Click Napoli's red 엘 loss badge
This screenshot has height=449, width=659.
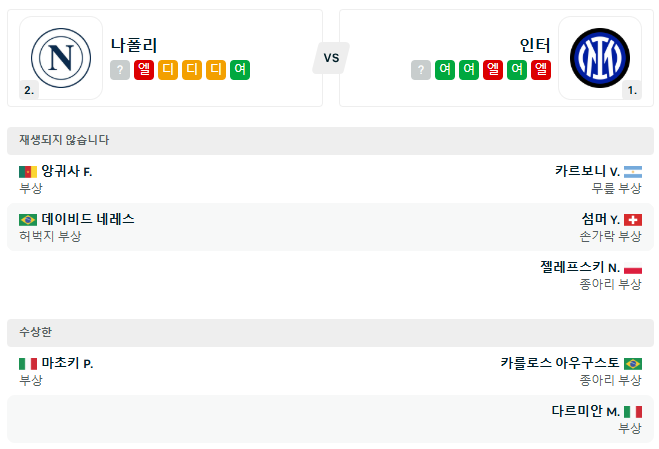(x=144, y=70)
